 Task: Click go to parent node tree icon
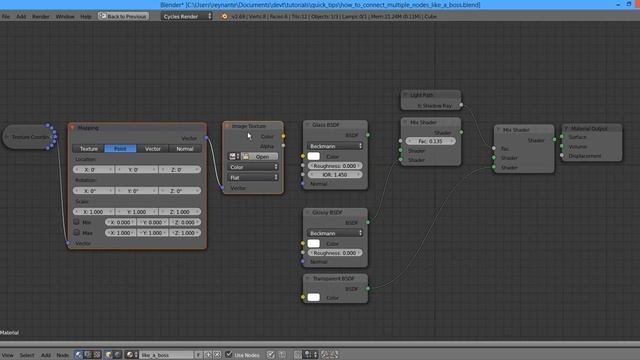(282, 355)
